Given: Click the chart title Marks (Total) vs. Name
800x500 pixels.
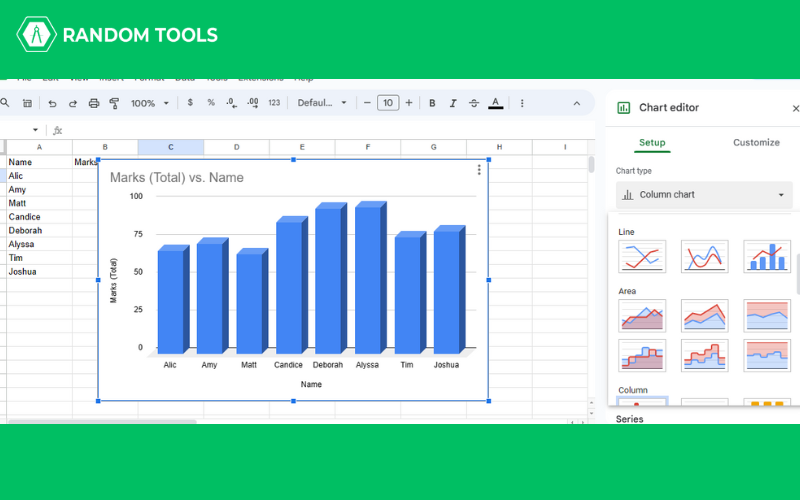Looking at the screenshot, I should pos(177,178).
